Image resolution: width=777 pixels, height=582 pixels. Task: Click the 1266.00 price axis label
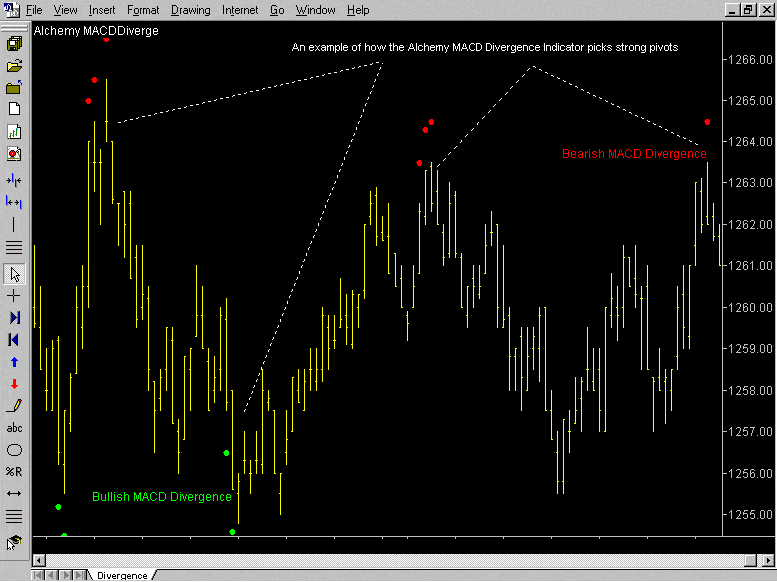click(750, 59)
